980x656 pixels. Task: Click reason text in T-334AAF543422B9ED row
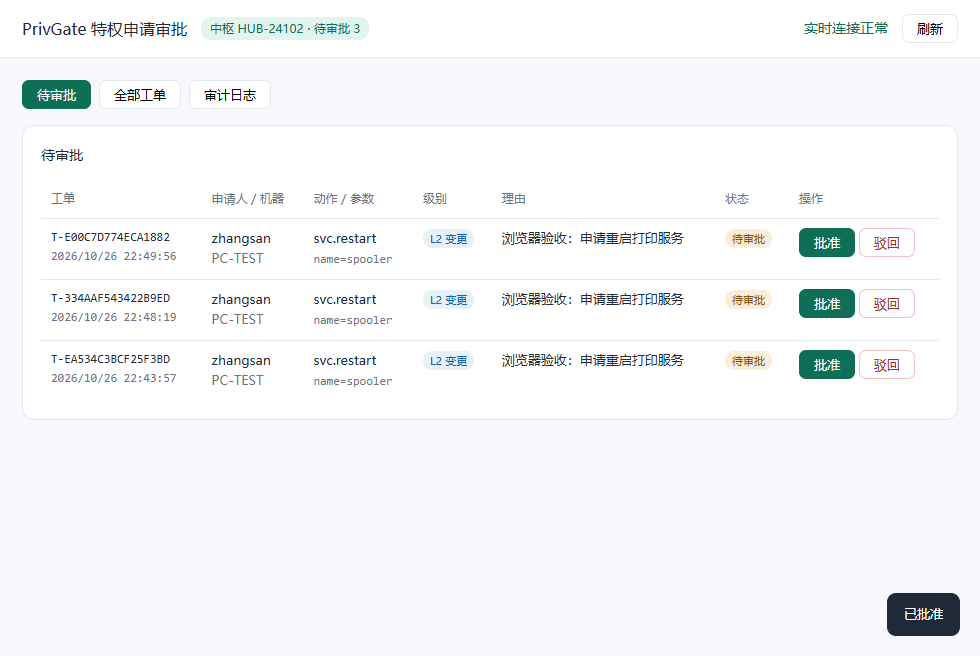pyautogui.click(x=592, y=299)
